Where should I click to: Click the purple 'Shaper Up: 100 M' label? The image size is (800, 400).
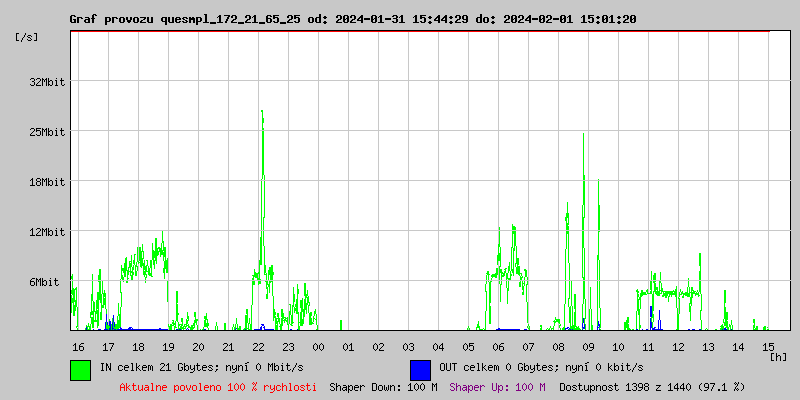click(x=497, y=386)
